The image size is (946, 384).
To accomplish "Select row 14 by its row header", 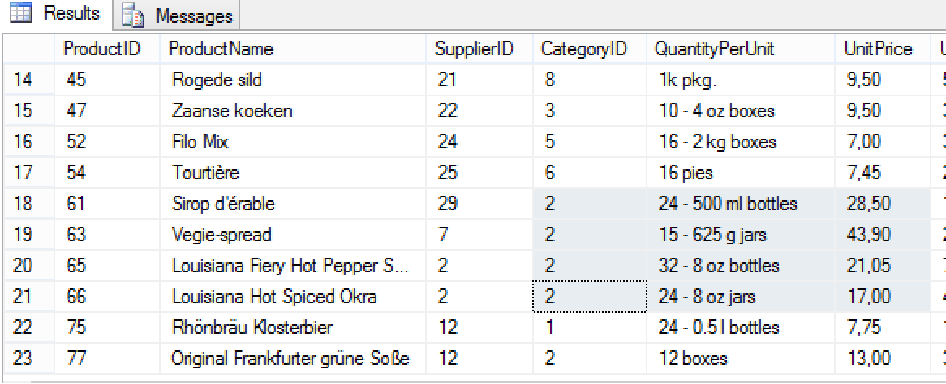I will point(28,80).
